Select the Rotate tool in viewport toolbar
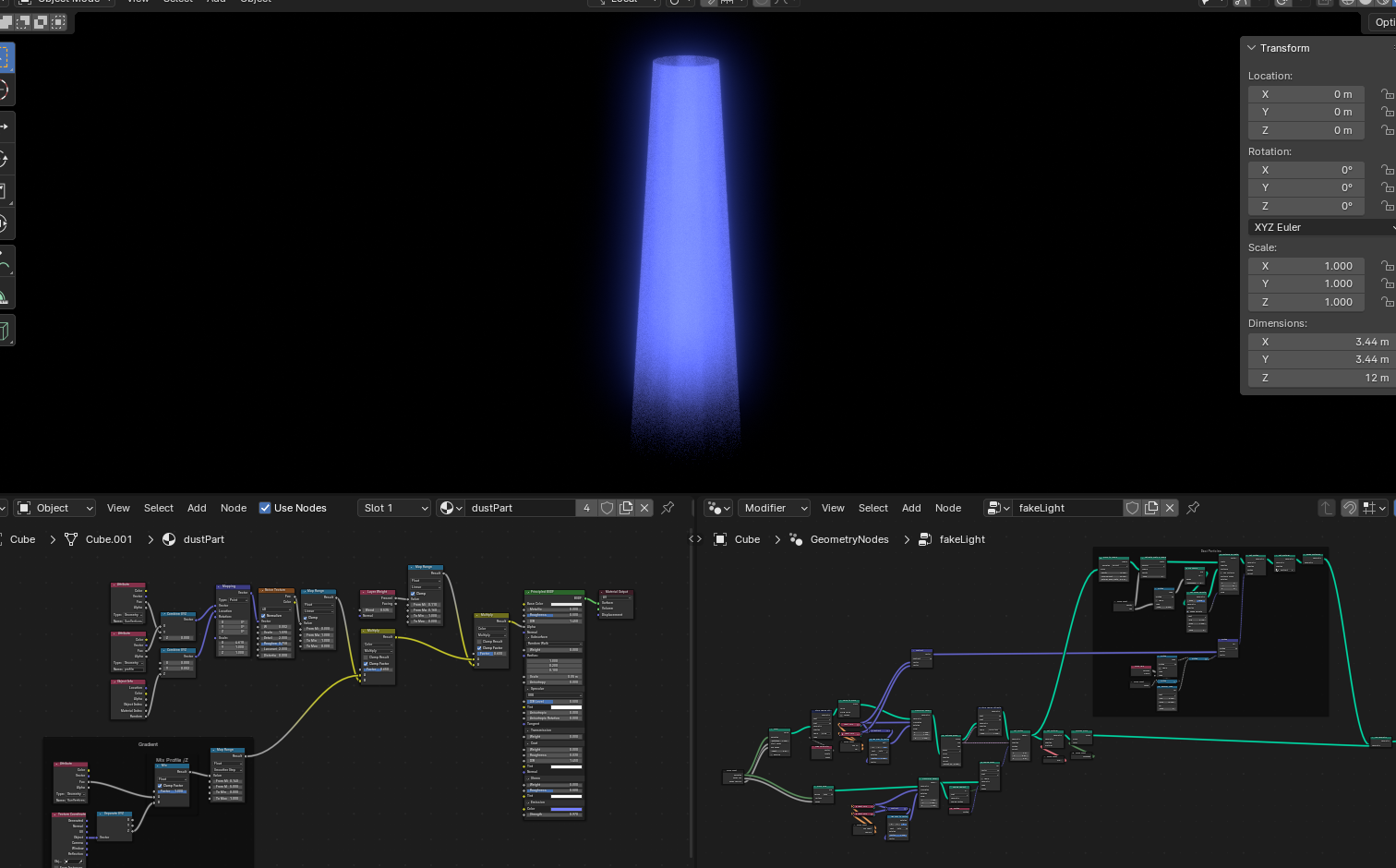Screen dimensions: 1396x868 click(x=4, y=159)
